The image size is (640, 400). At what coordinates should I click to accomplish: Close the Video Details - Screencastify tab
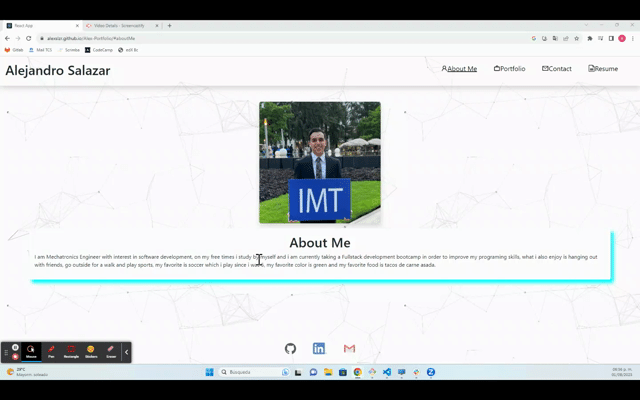(157, 26)
